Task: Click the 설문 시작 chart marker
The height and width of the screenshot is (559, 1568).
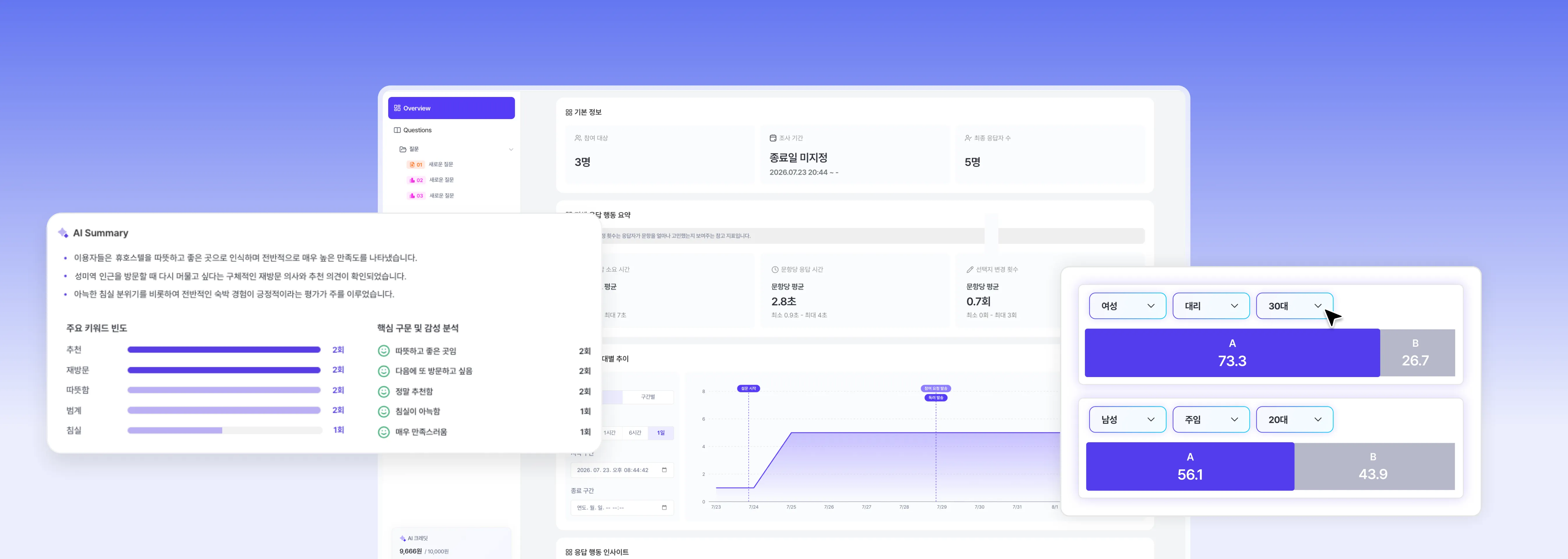Action: [748, 389]
